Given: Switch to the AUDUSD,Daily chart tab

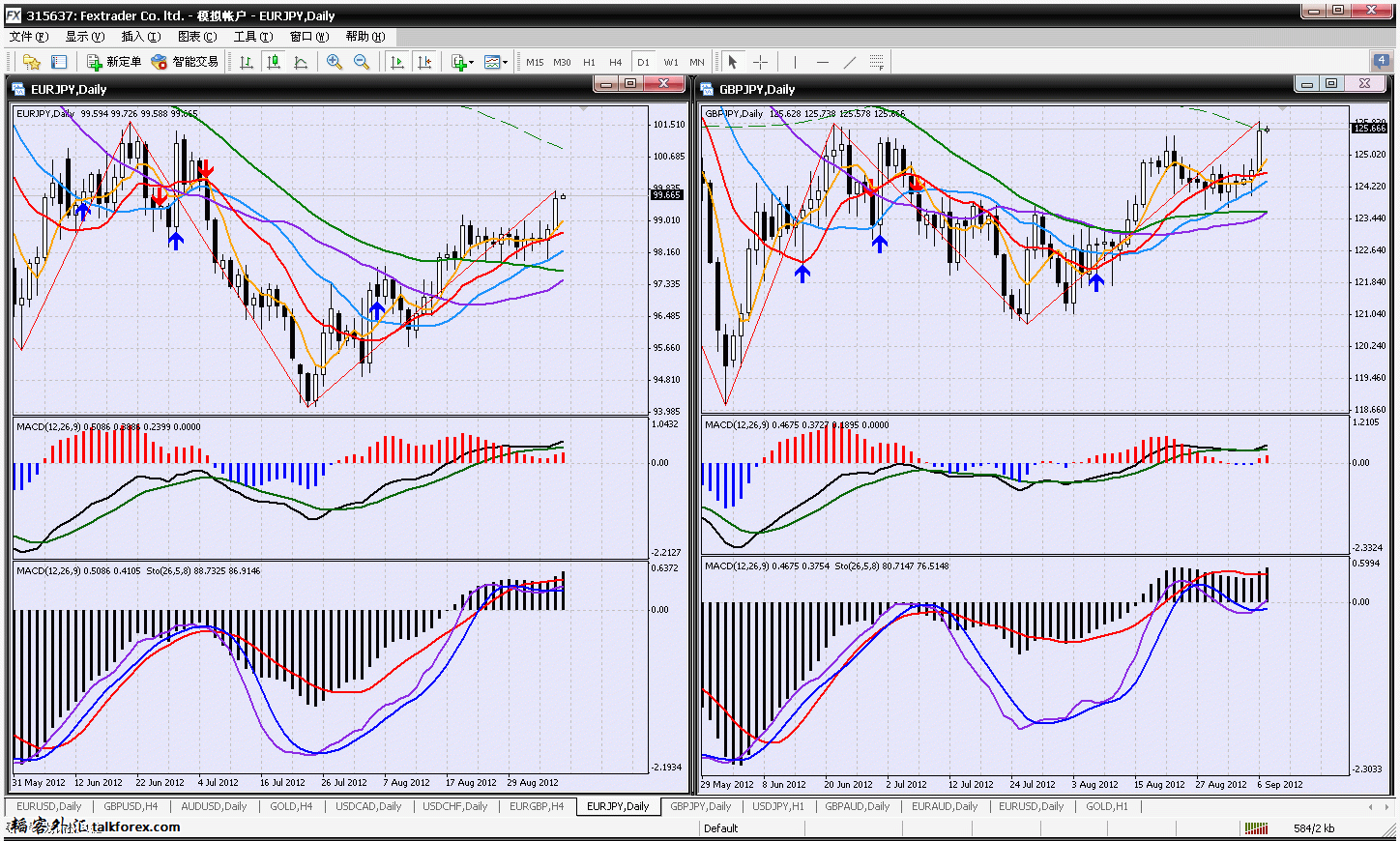Looking at the screenshot, I should tap(214, 806).
